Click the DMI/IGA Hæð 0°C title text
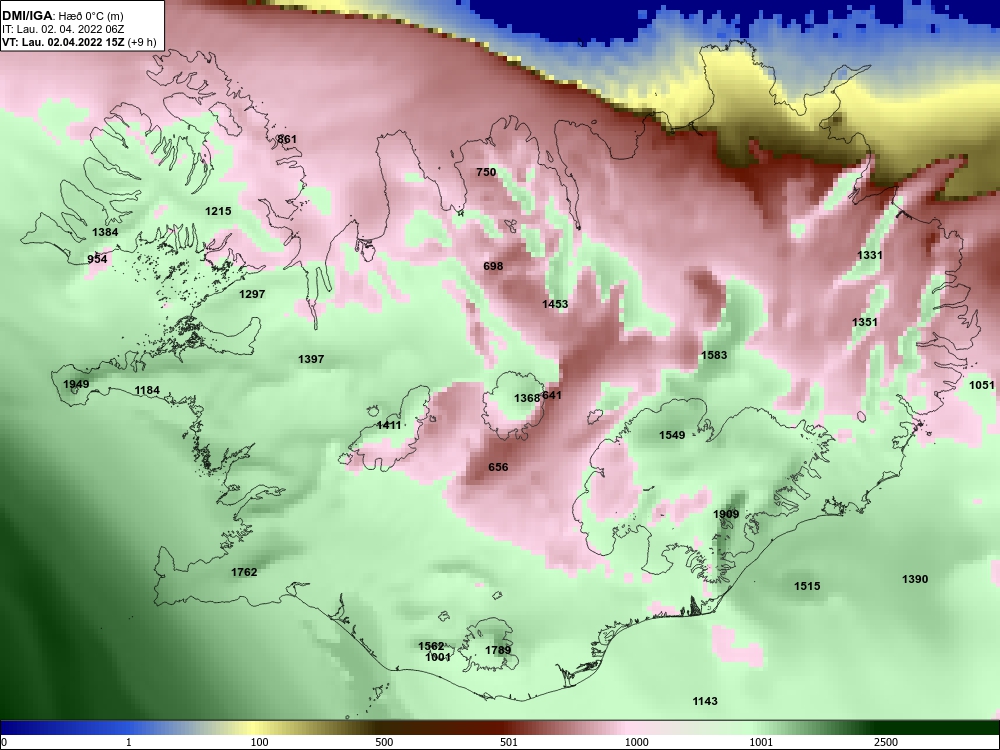The width and height of the screenshot is (1000, 750). click(62, 16)
